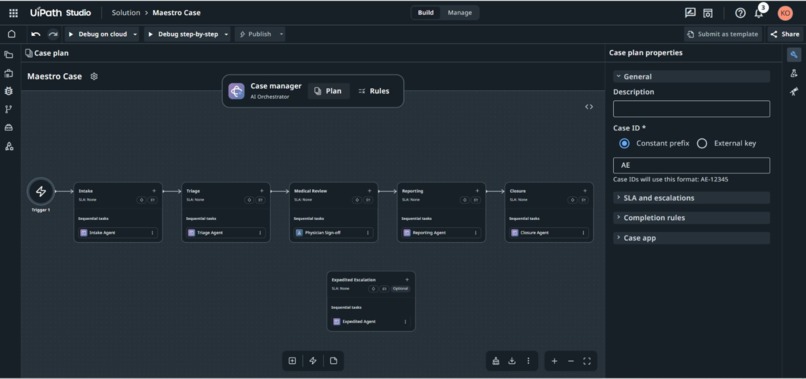
Task: Redo the last action
Action: (53, 34)
